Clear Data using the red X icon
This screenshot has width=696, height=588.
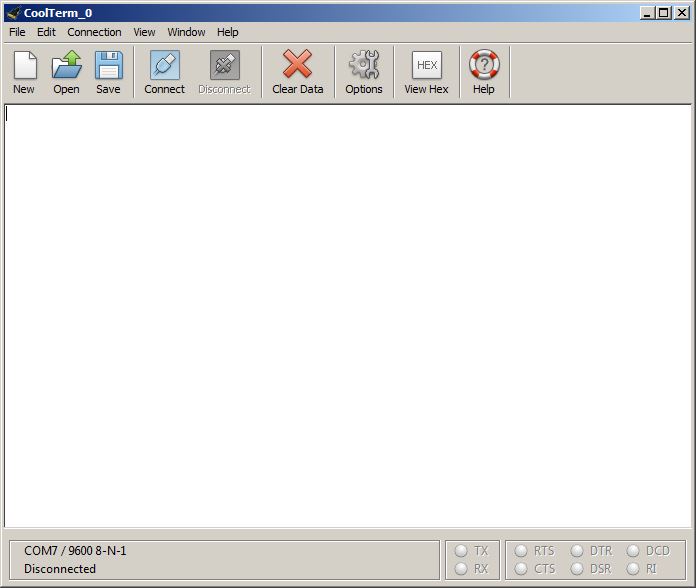click(297, 66)
